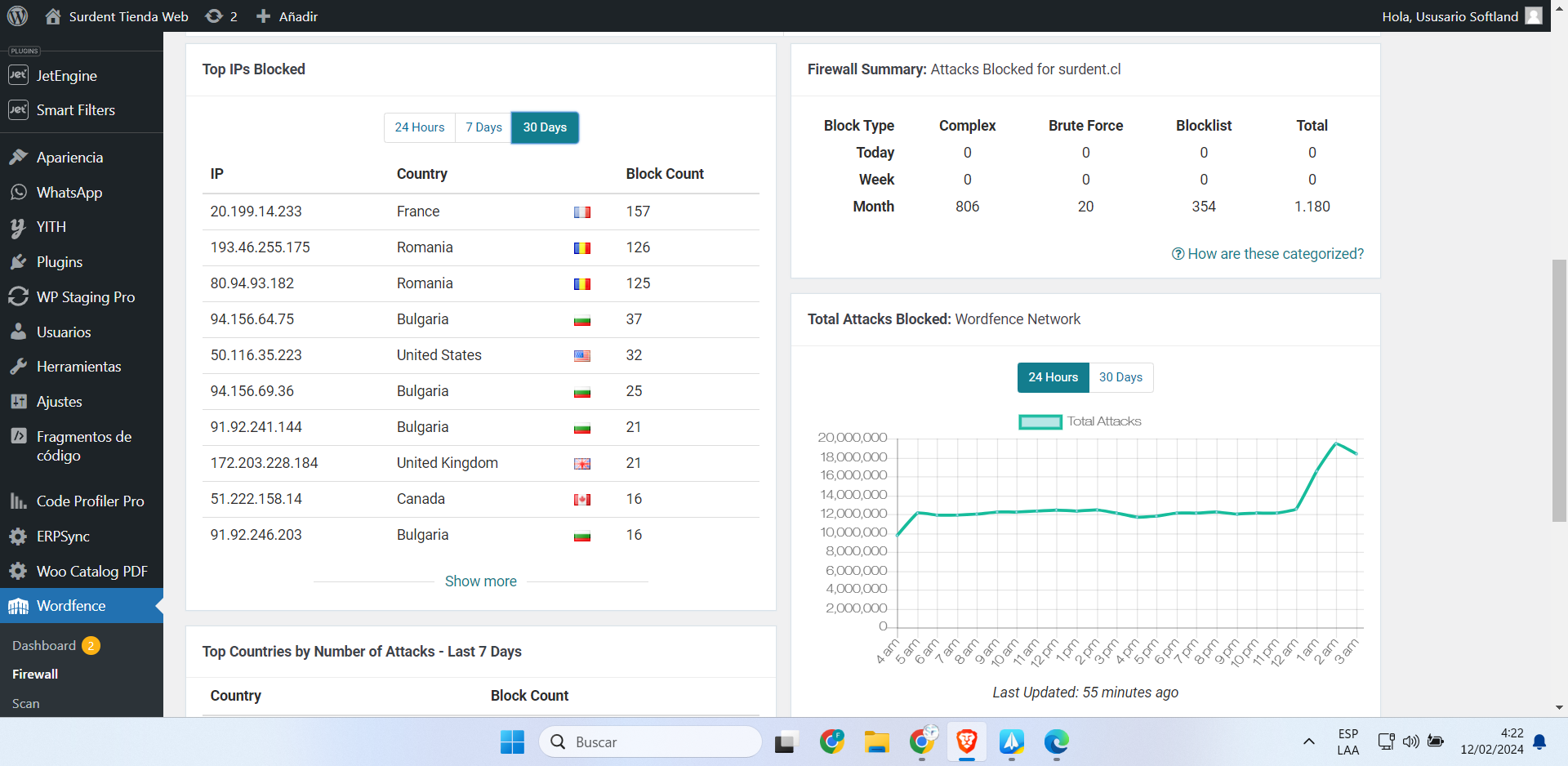
Task: Click the Canada flag icon
Action: click(581, 500)
